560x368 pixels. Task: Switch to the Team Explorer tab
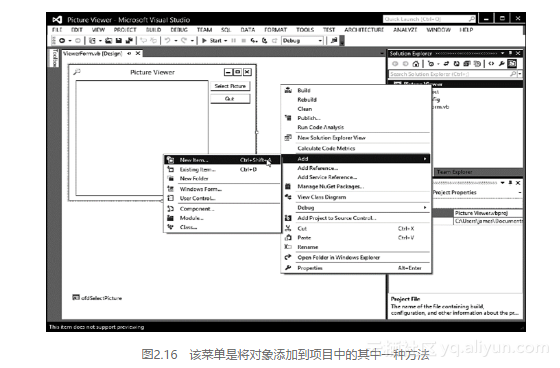click(x=454, y=172)
